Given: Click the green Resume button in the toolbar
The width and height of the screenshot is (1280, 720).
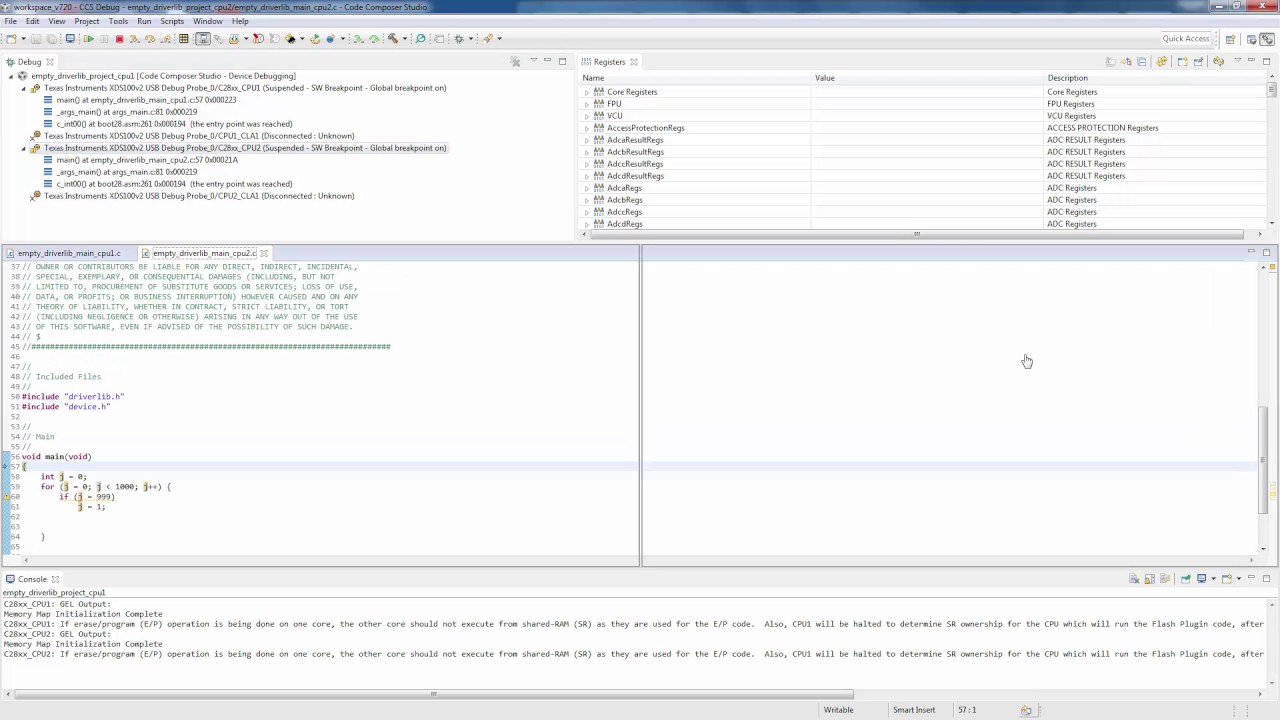Looking at the screenshot, I should coord(89,39).
